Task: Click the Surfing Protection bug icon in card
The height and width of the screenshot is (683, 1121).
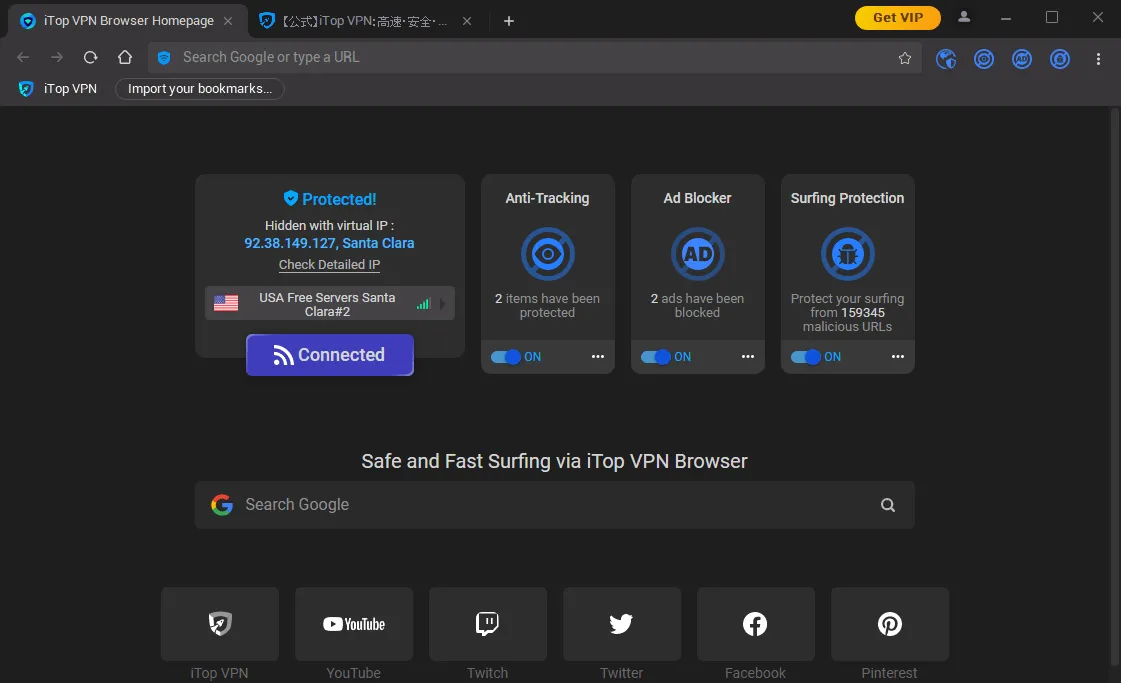Action: pos(847,254)
